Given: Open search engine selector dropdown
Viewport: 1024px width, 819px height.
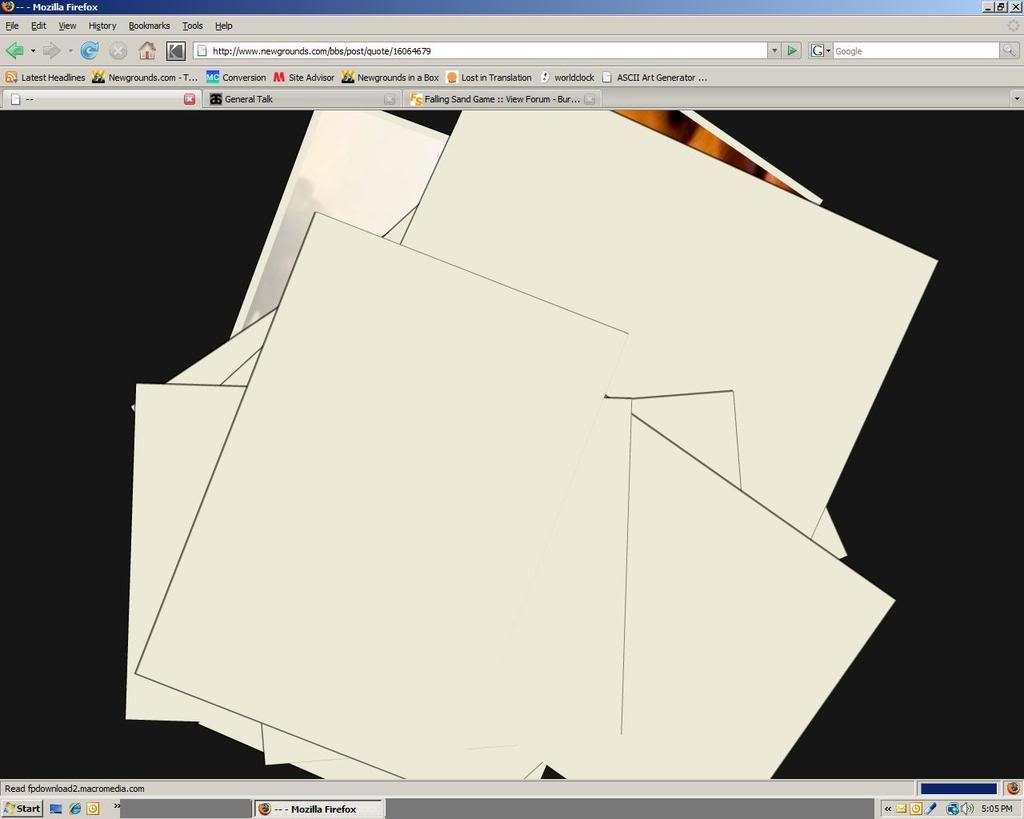Looking at the screenshot, I should (821, 50).
